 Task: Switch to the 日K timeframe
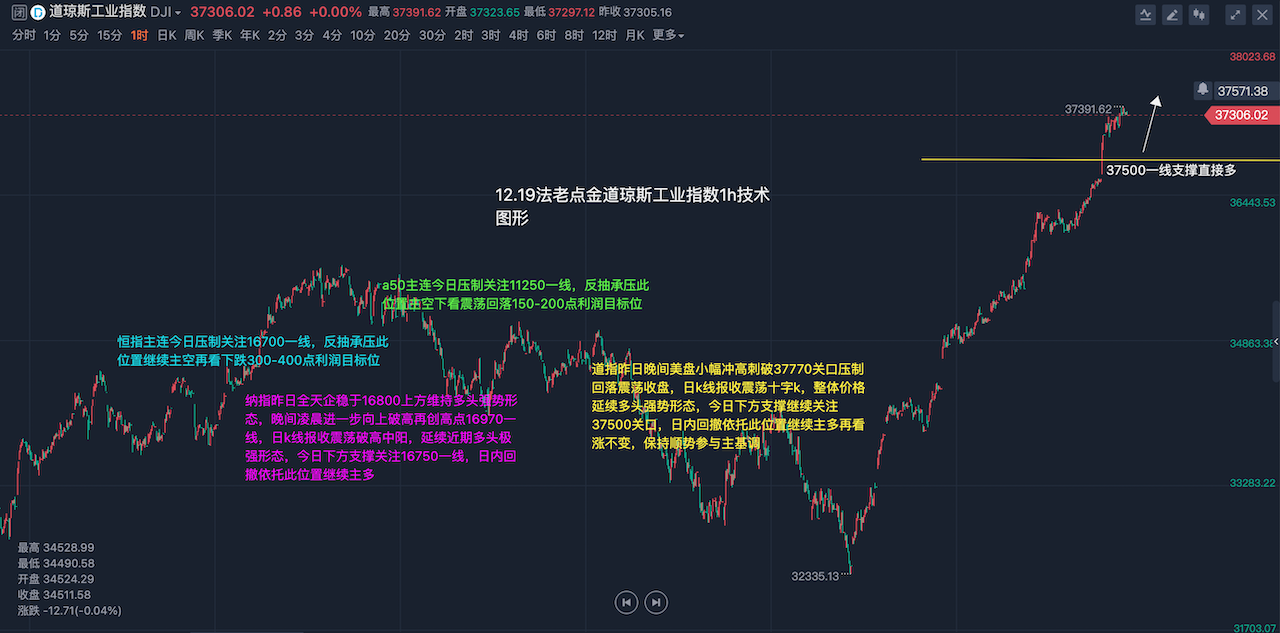pyautogui.click(x=167, y=35)
